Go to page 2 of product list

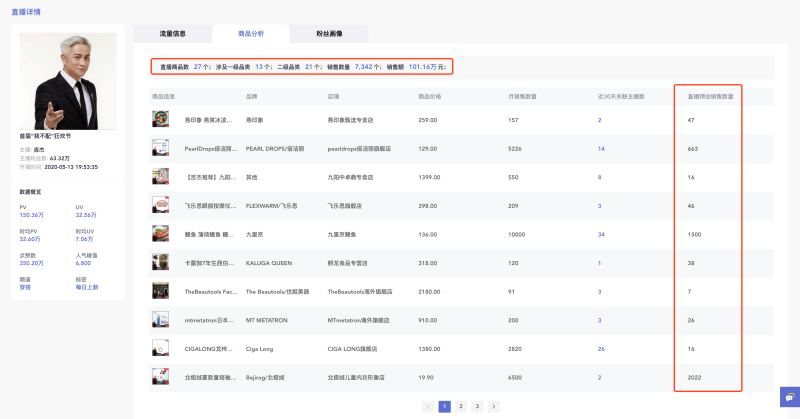460,407
